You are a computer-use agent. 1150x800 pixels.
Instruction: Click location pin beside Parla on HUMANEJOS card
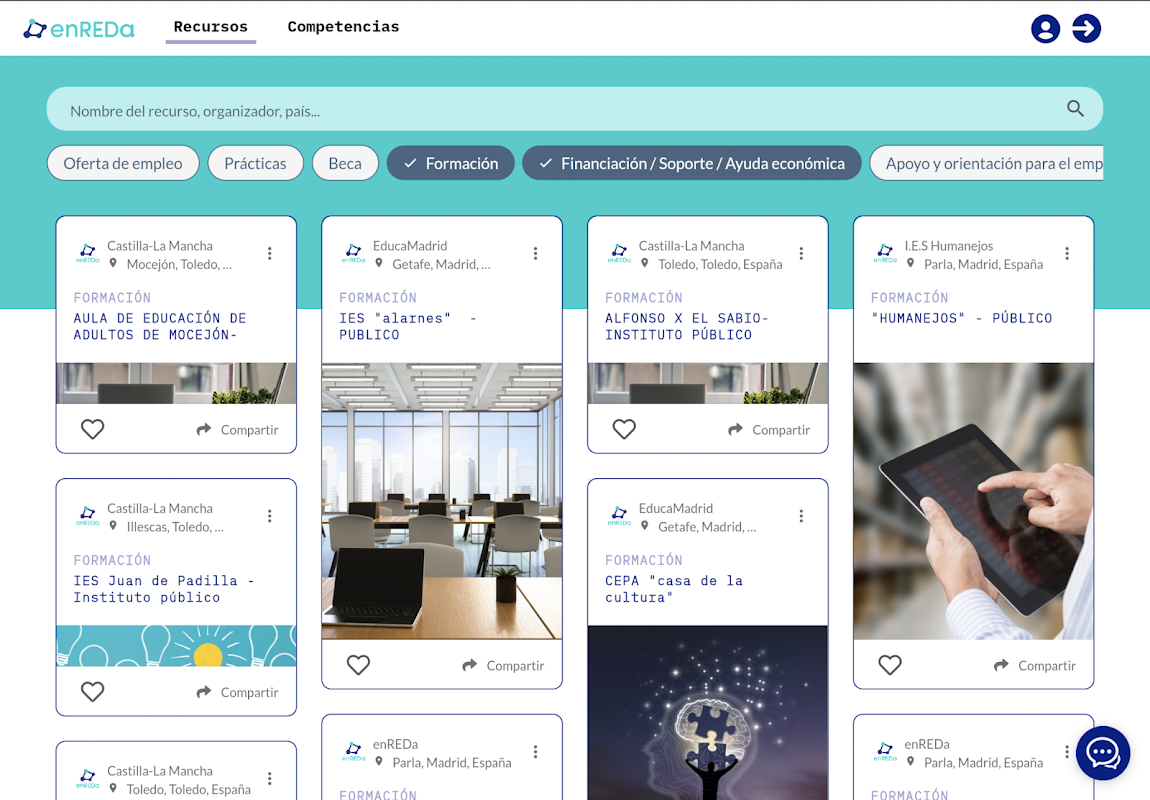910,263
